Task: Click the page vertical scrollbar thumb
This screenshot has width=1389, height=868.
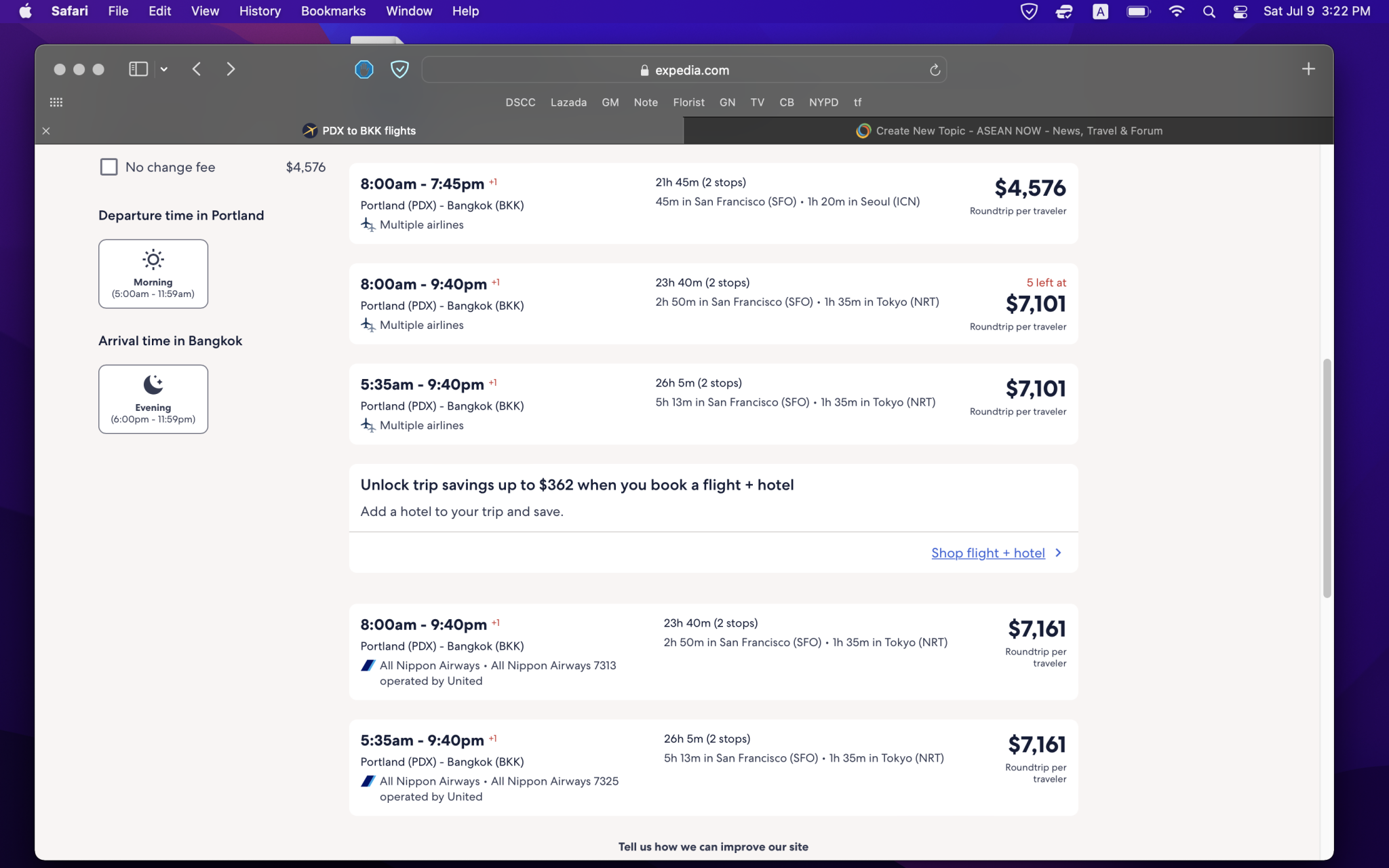Action: [x=1327, y=478]
